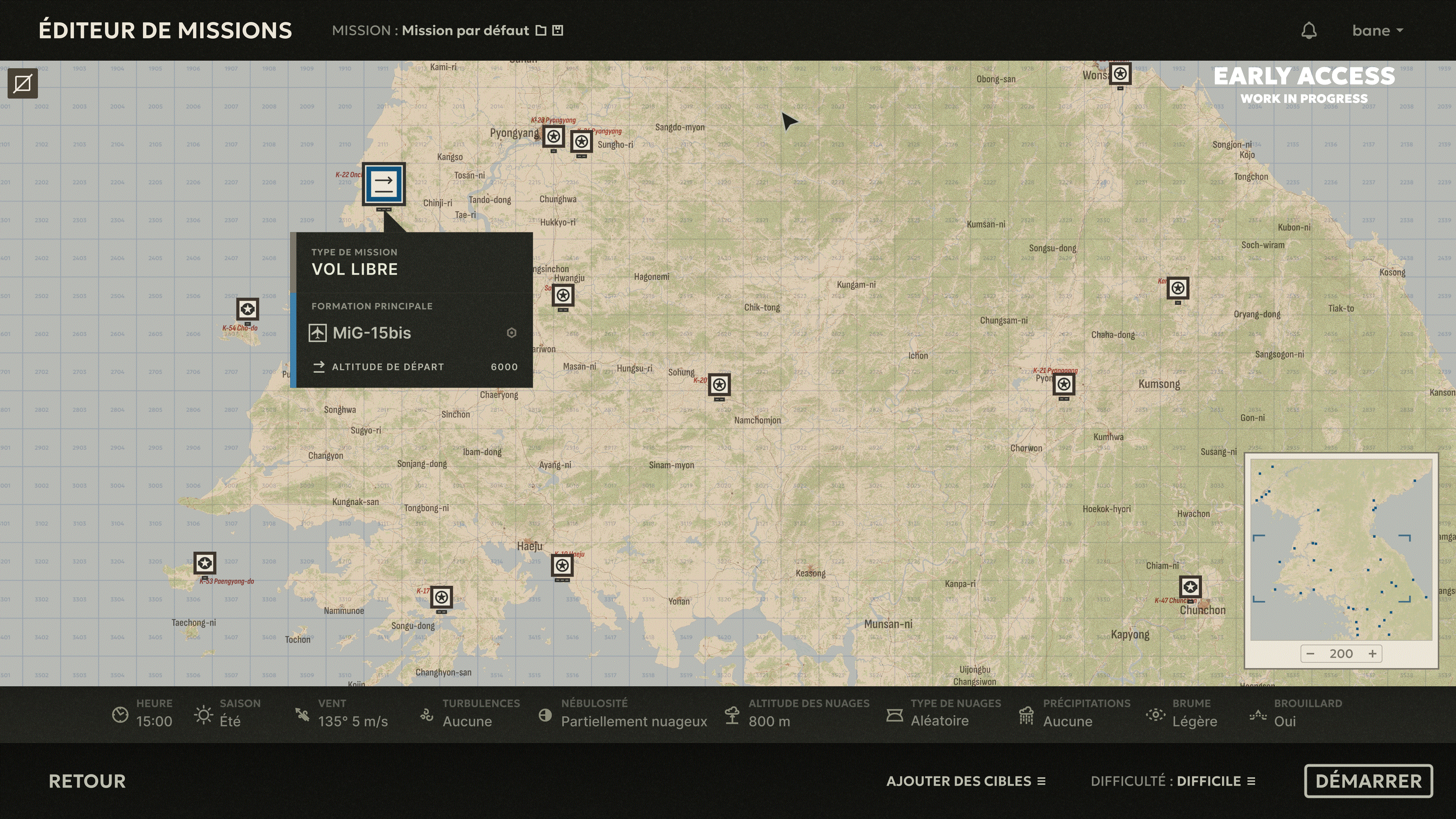This screenshot has width=1456, height=819.
Task: Open the Ajouter des cibles menu
Action: pos(966,781)
